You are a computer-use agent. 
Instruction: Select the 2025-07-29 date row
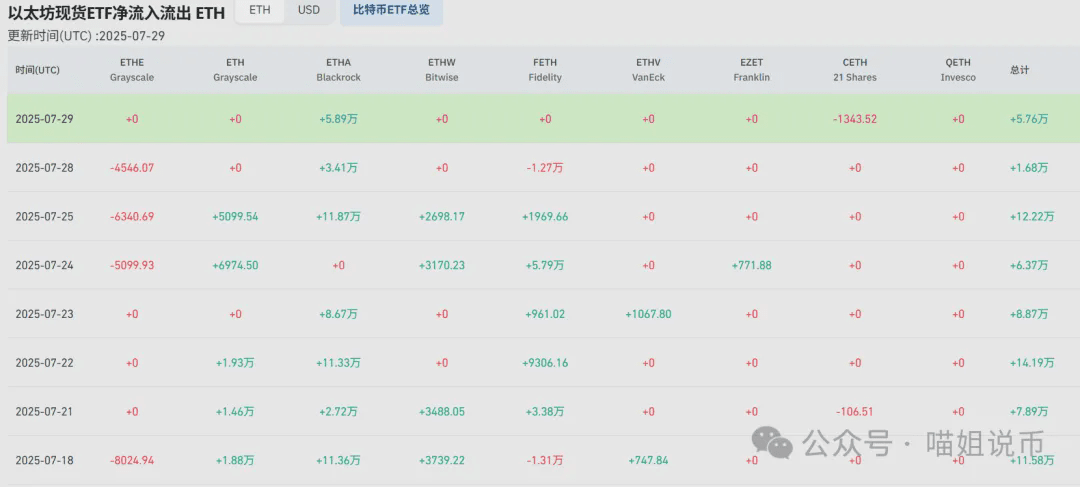click(x=543, y=118)
